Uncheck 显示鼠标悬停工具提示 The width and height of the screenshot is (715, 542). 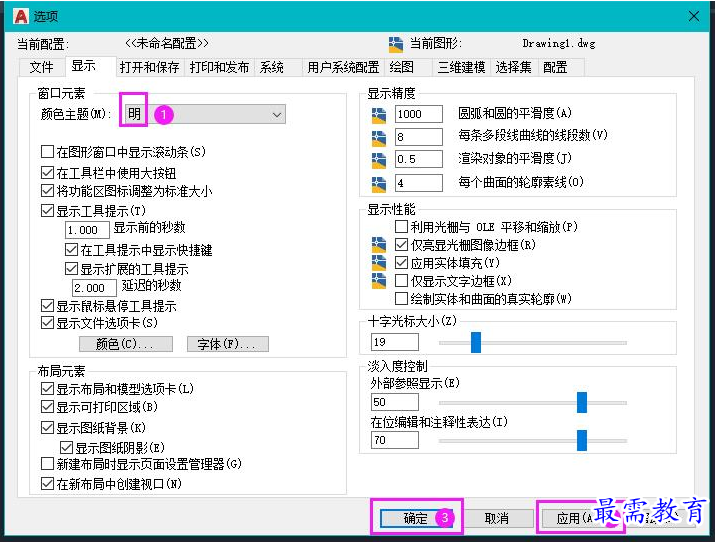click(47, 305)
